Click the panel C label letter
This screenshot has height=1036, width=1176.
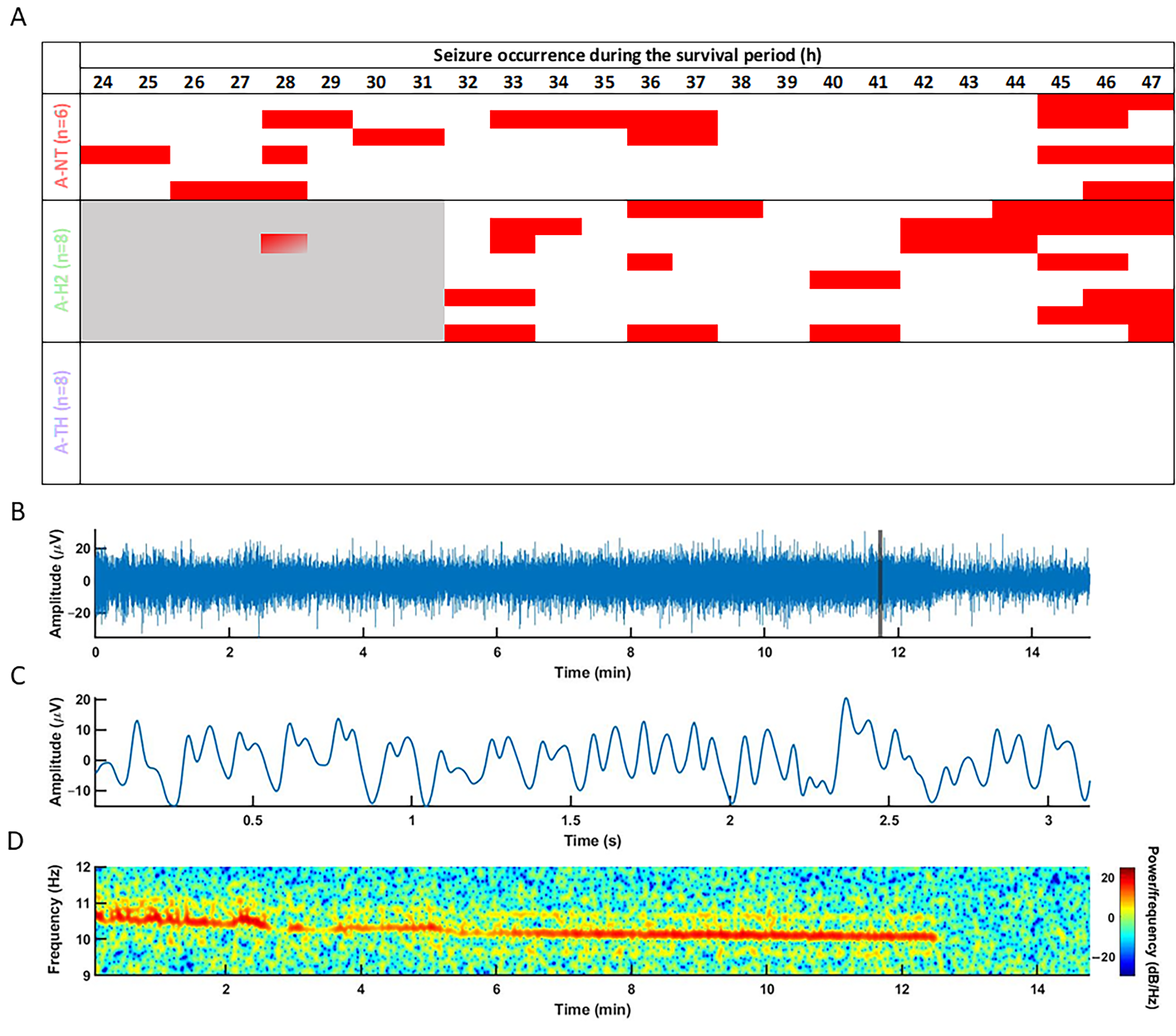tap(18, 676)
